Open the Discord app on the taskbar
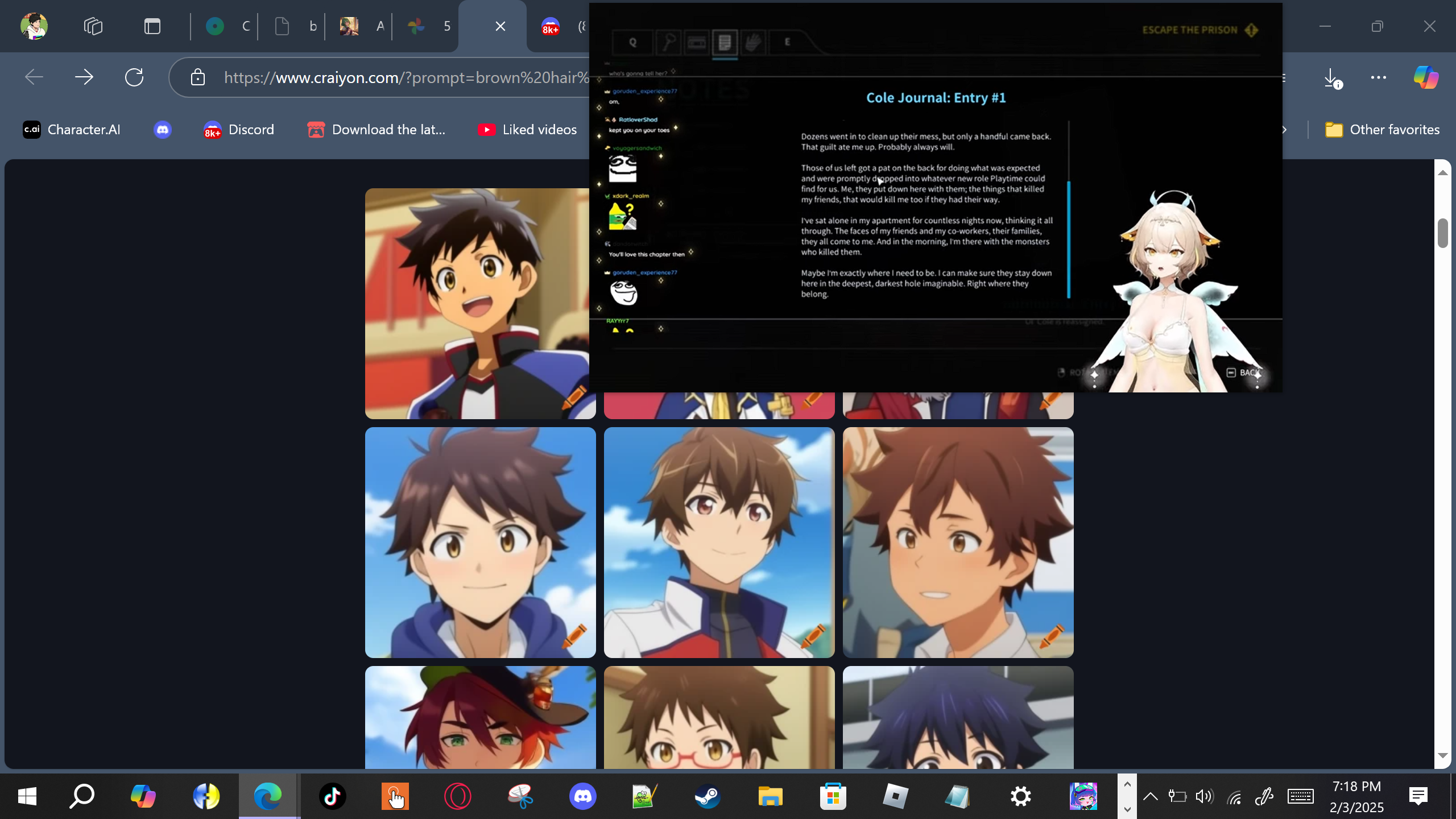 pyautogui.click(x=583, y=796)
